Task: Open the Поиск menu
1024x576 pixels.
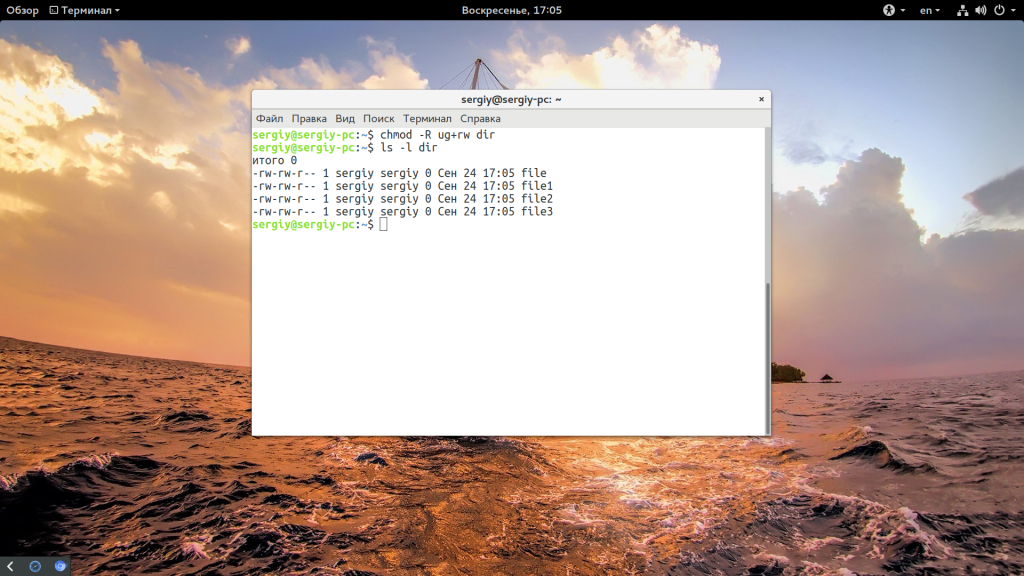Action: click(379, 118)
